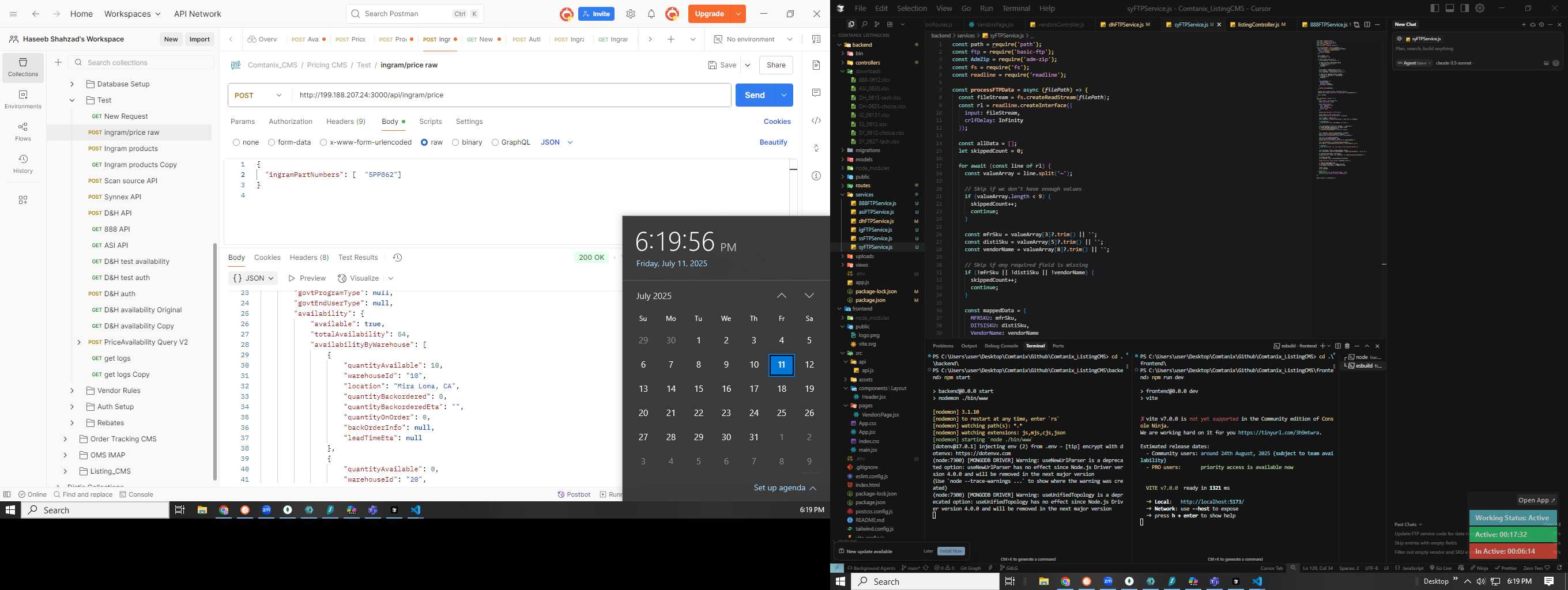Open the response JSON format dropdown

coord(253,278)
